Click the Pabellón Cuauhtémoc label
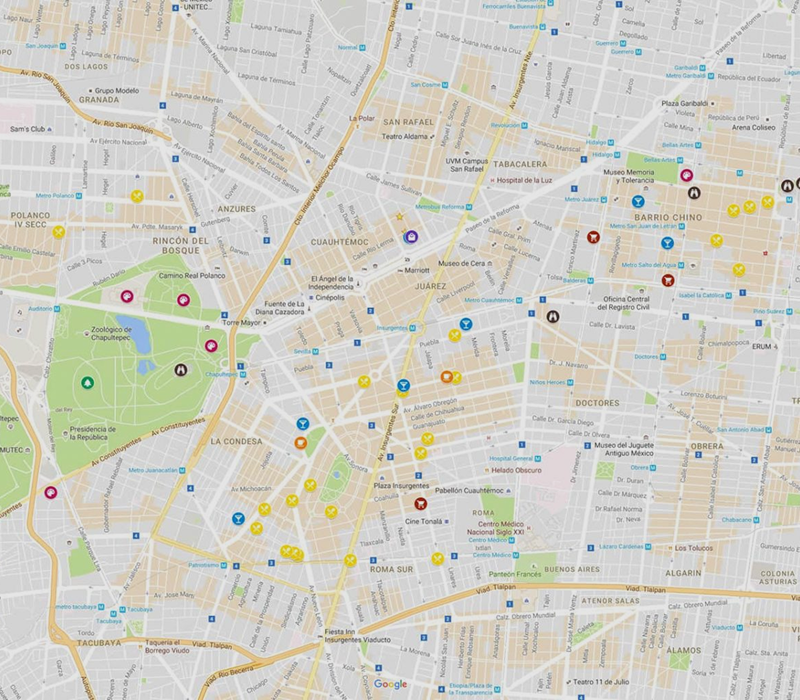The height and width of the screenshot is (700, 800). pos(469,490)
